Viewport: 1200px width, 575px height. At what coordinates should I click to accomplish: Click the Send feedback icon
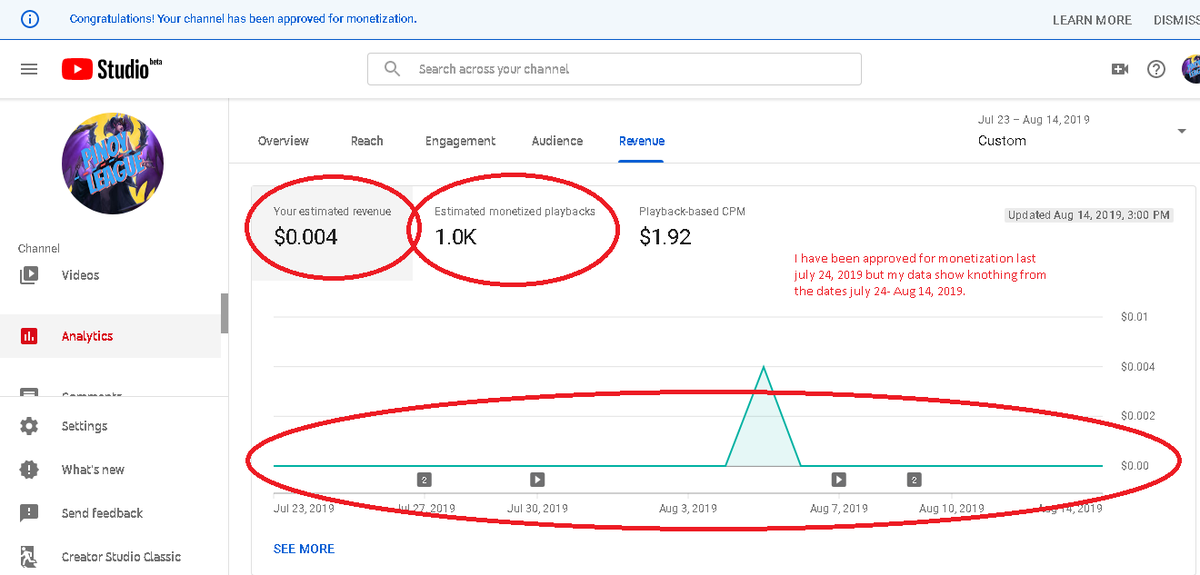tap(29, 513)
